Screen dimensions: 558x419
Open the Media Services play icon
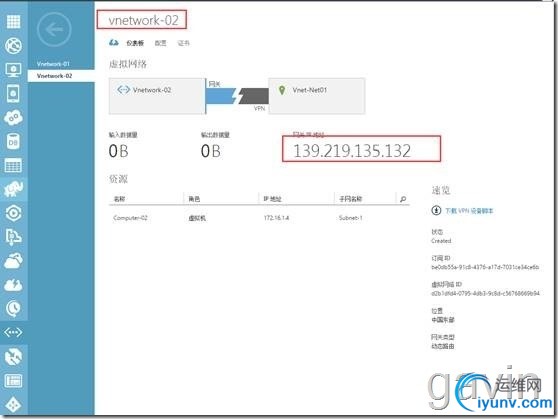click(x=13, y=213)
